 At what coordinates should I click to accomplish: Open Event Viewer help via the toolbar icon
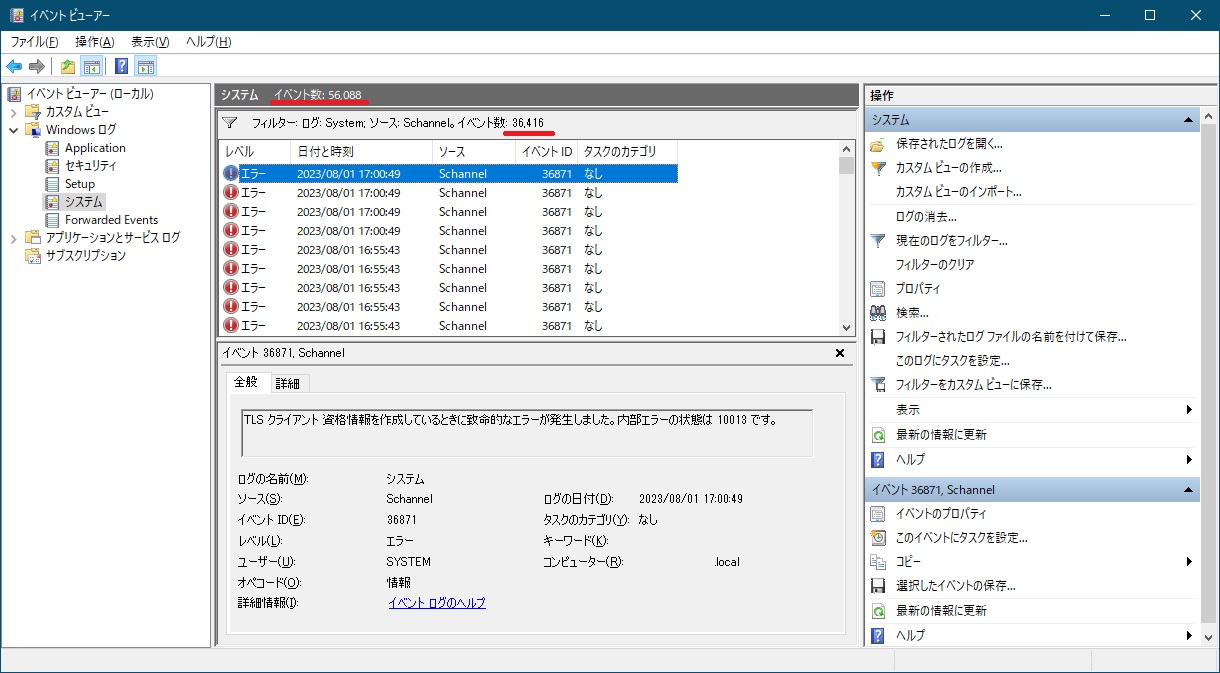[120, 66]
